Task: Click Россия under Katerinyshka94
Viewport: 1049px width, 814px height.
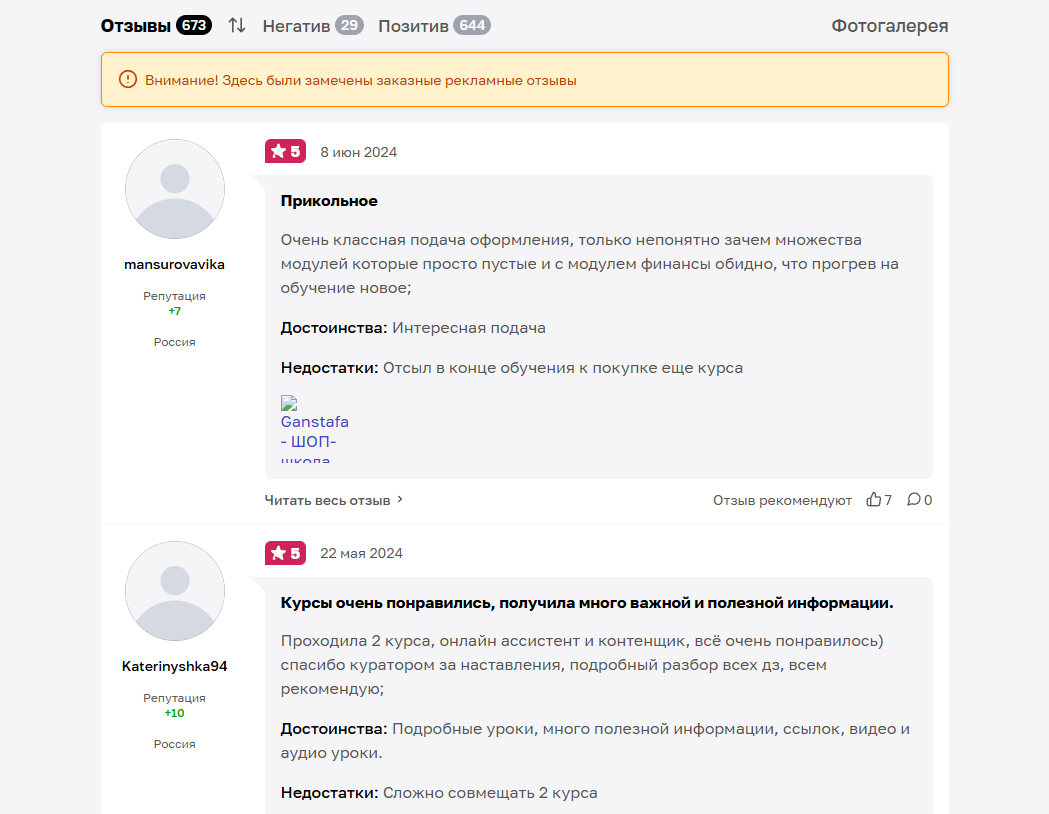Action: point(174,743)
